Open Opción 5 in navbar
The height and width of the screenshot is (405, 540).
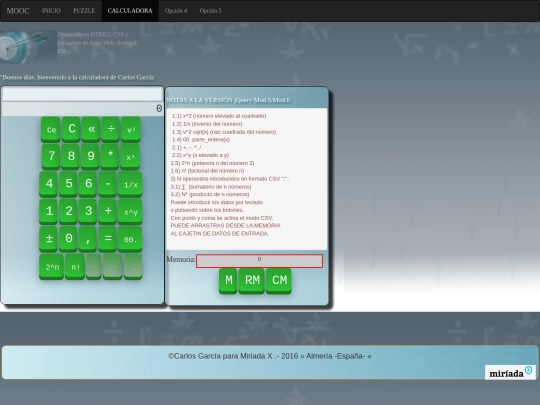click(x=210, y=11)
